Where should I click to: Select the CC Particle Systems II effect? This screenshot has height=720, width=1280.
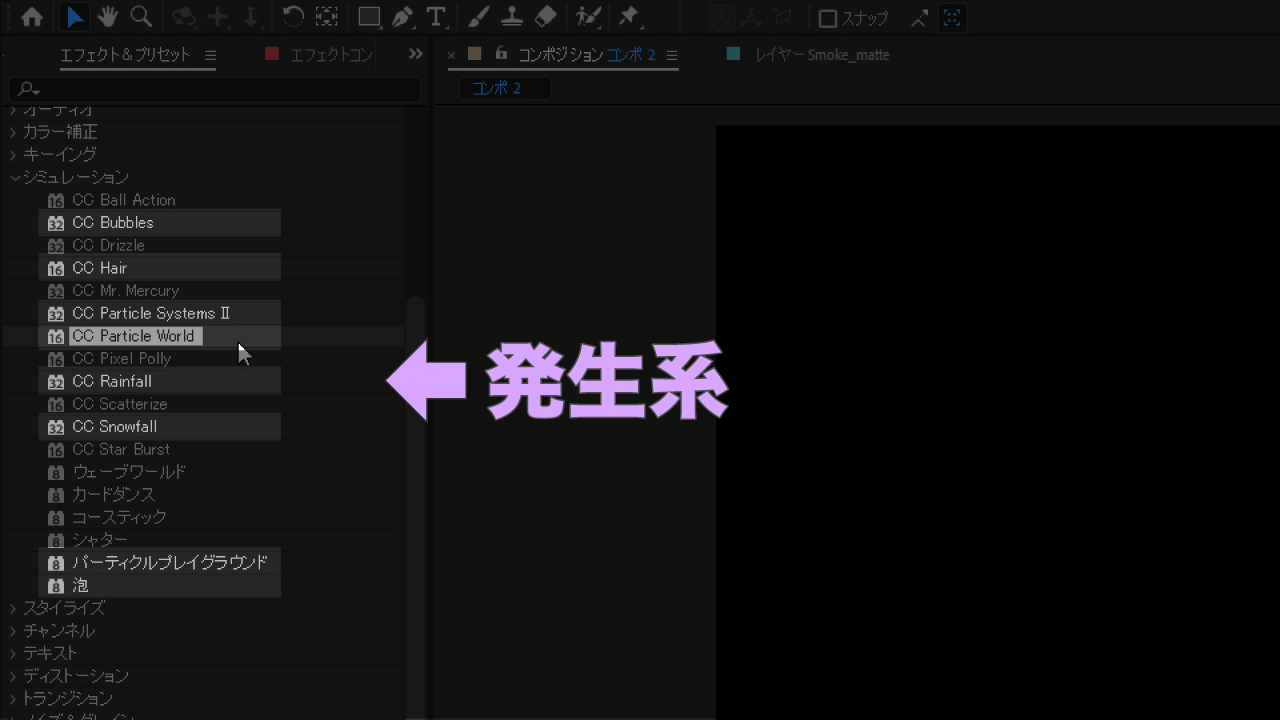[151, 314]
